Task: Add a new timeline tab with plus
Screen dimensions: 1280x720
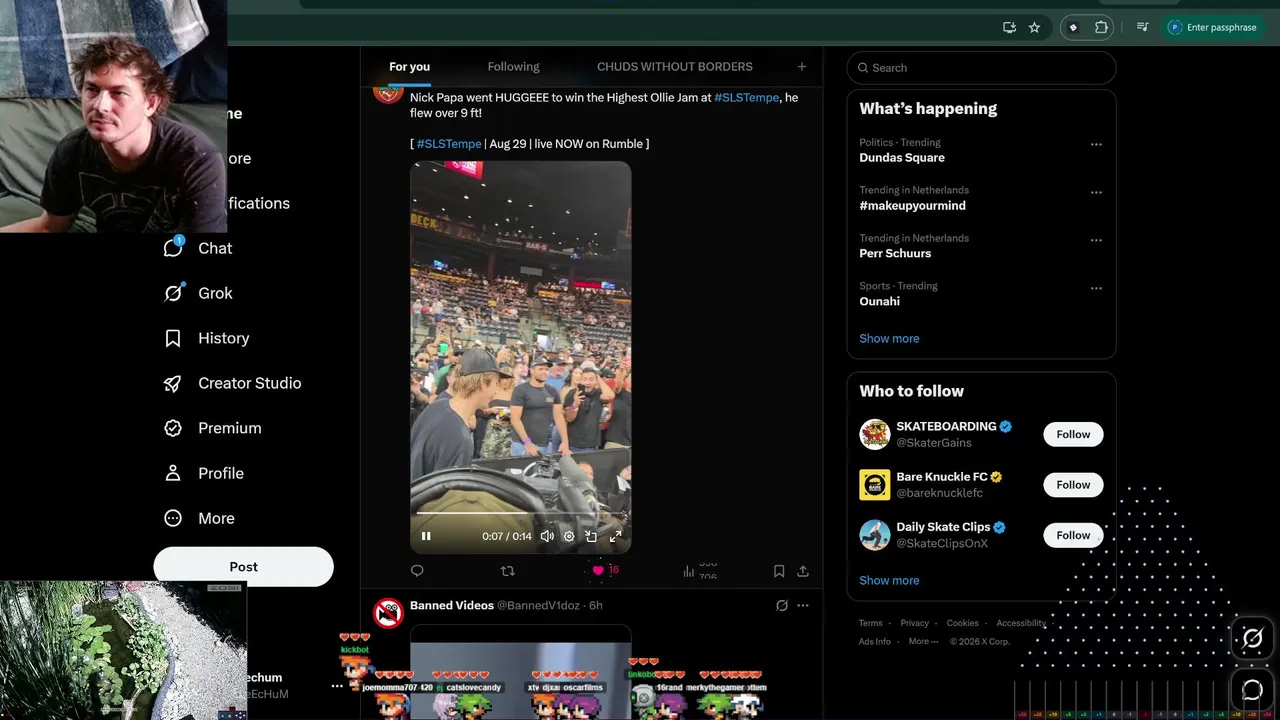Action: [801, 67]
